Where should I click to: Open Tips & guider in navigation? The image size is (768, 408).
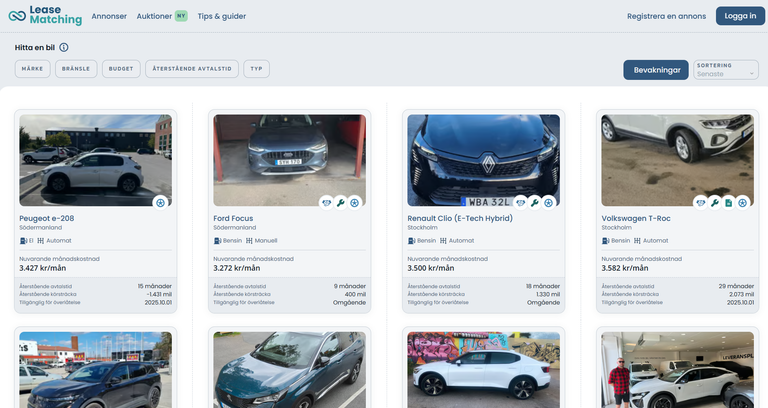coord(221,16)
